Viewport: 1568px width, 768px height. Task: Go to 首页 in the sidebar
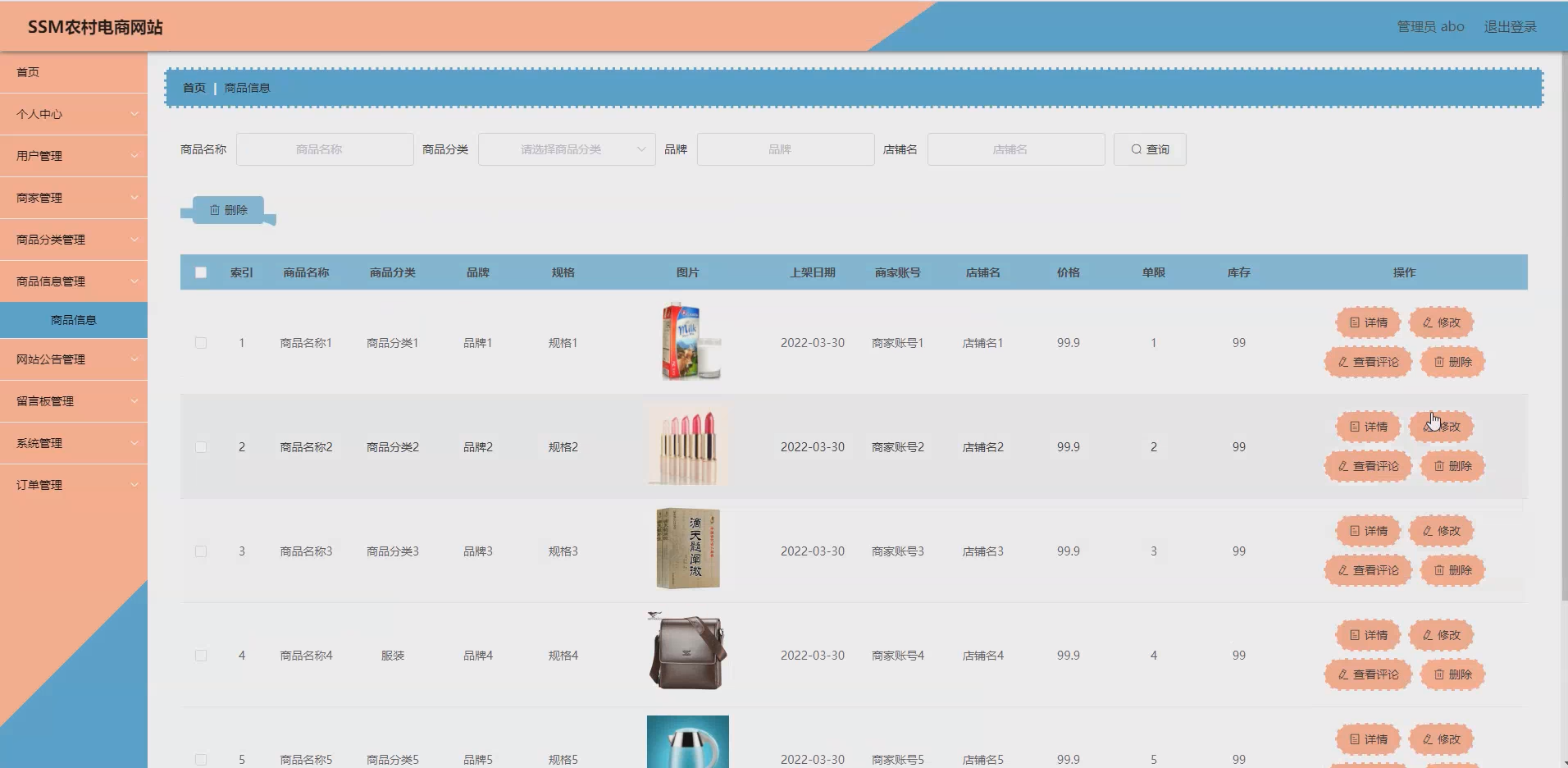(74, 72)
